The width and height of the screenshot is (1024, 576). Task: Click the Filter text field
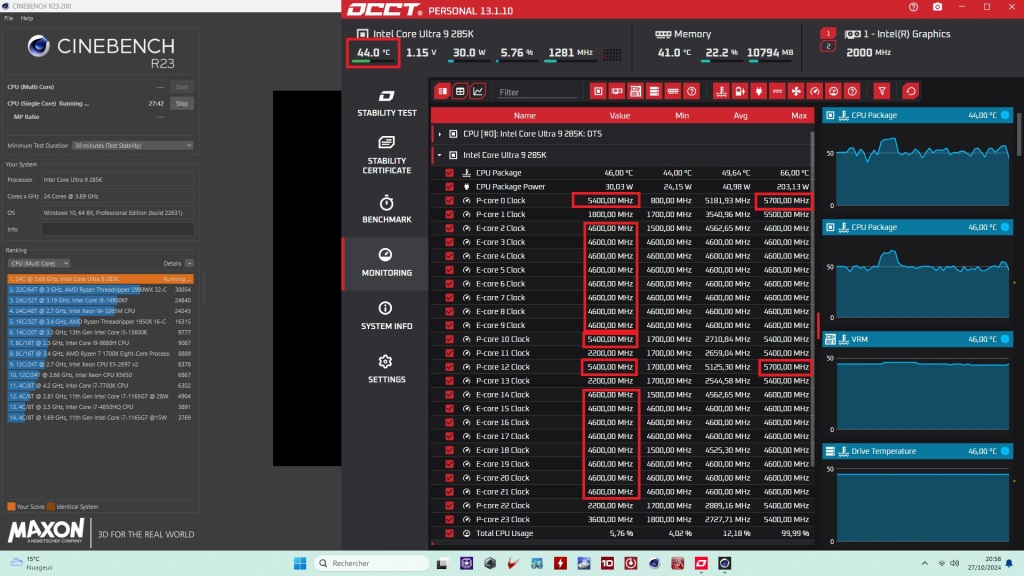[x=537, y=92]
